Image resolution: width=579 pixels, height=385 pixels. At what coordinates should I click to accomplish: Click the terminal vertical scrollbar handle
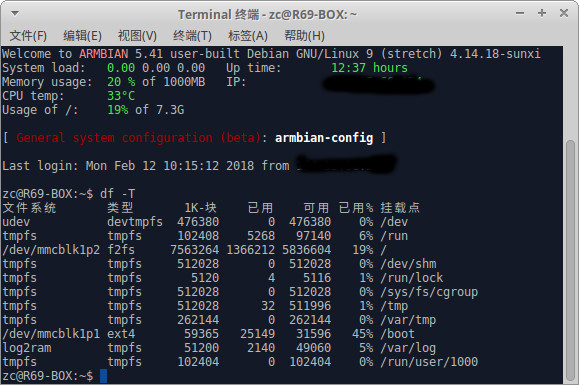coord(571,260)
